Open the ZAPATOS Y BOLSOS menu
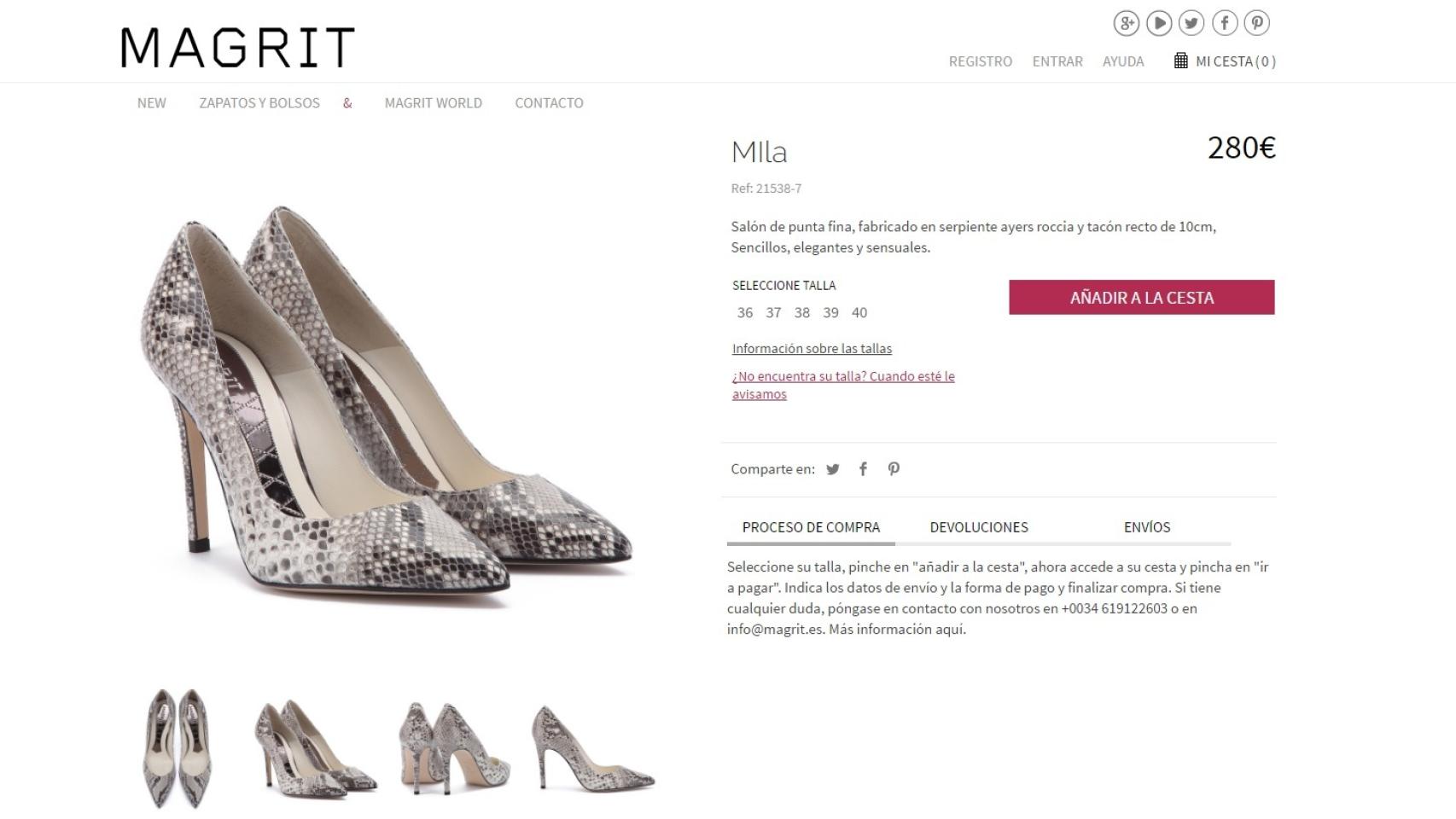 (258, 102)
